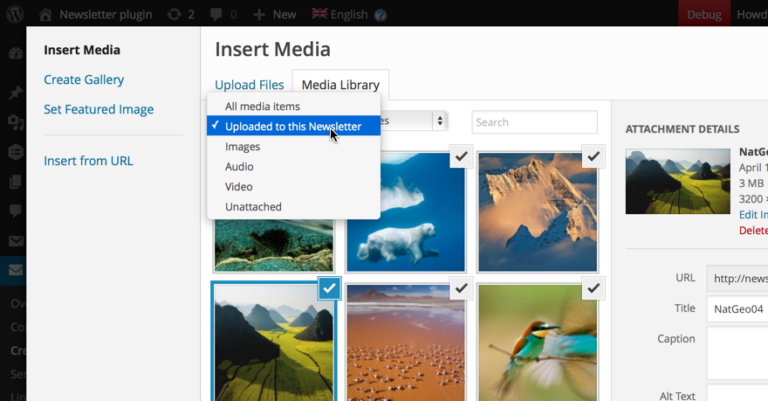768x401 pixels.
Task: Open the Dashboard icon in left sidebar
Action: pos(16,53)
